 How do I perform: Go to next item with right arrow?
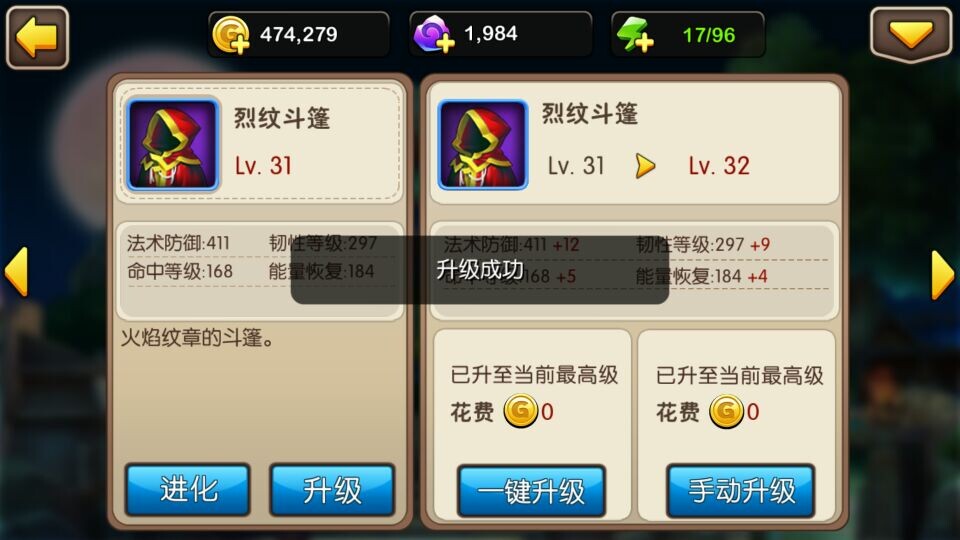click(943, 274)
